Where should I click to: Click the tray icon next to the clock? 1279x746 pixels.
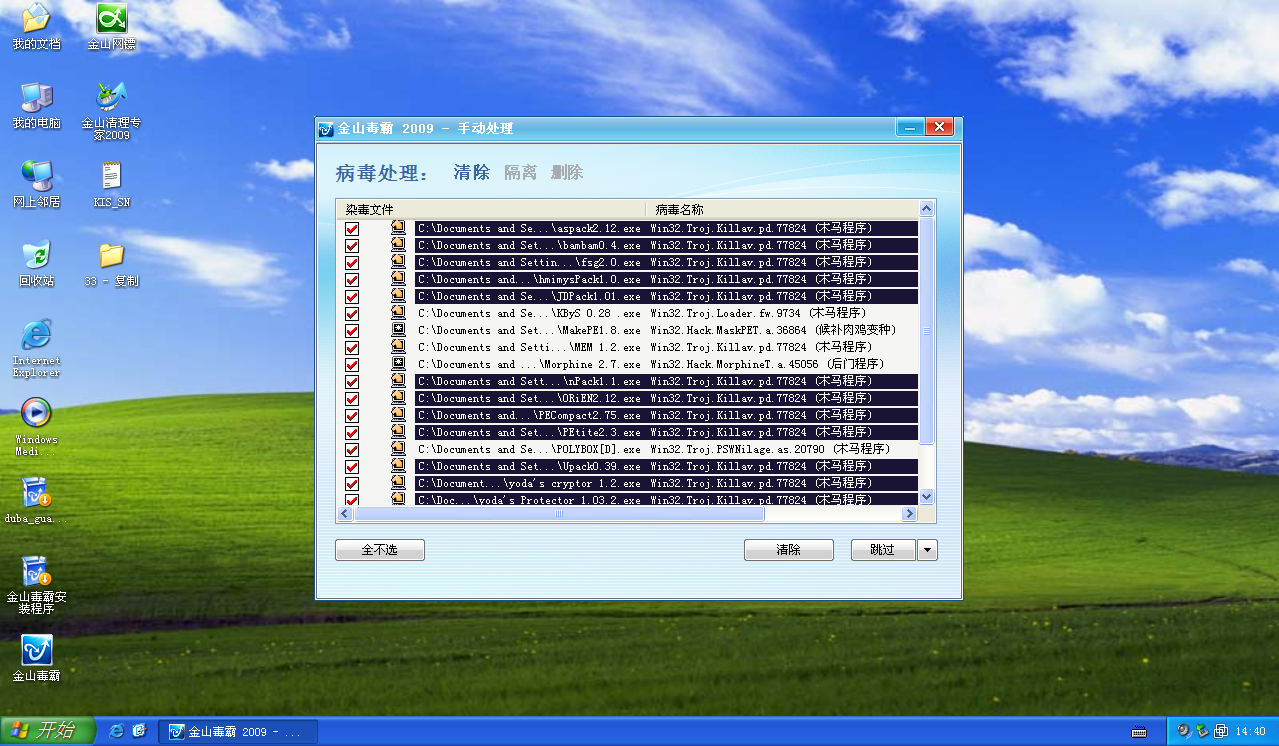coord(1220,731)
